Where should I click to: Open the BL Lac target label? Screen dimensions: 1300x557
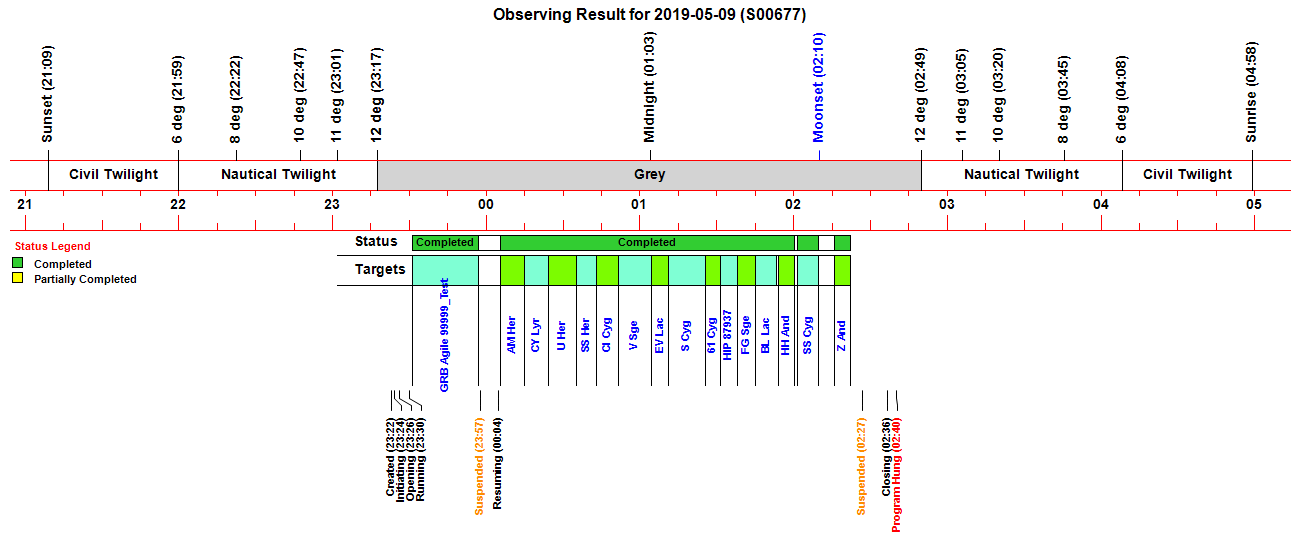click(x=766, y=335)
